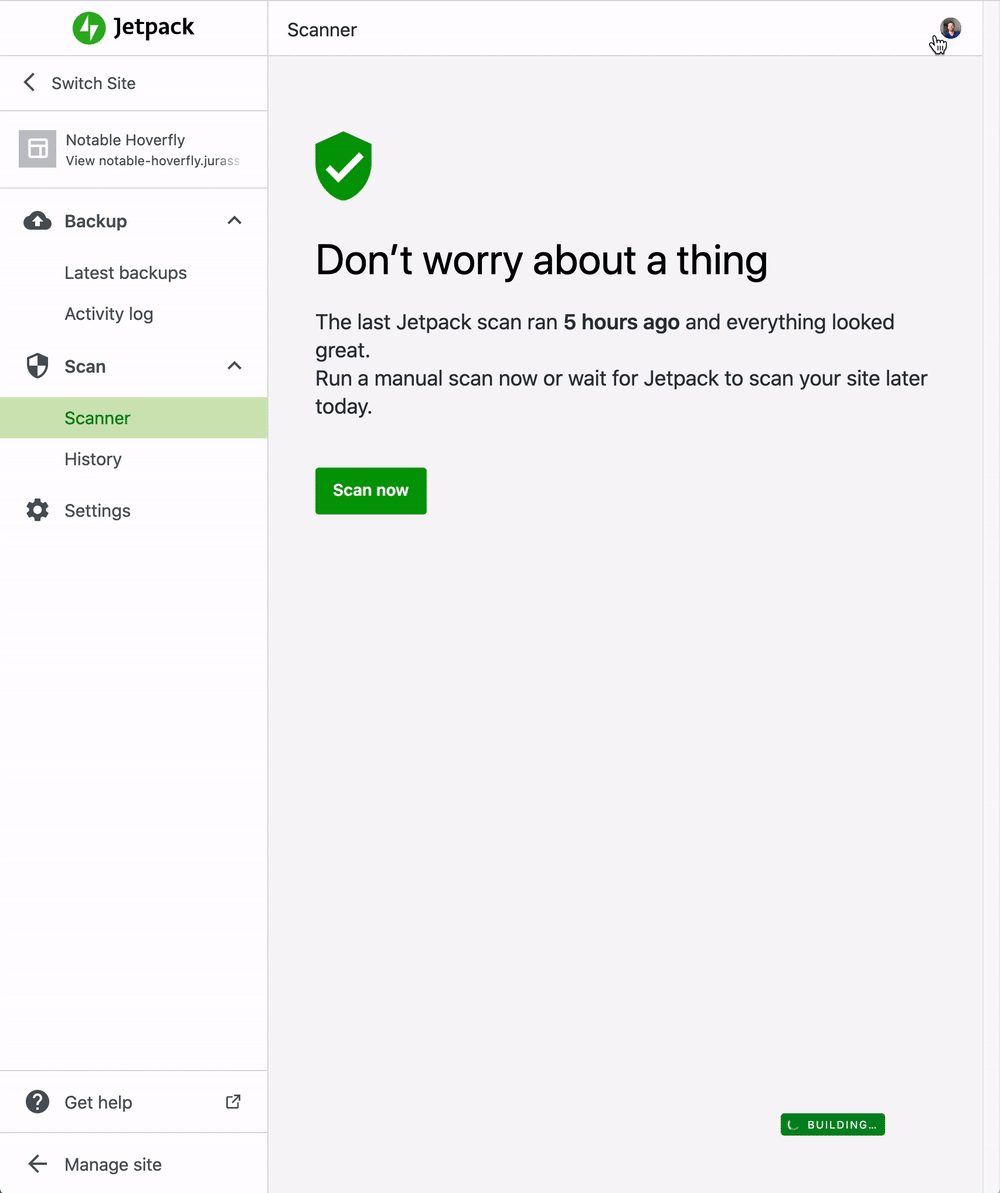Click the Jetpack wordmark text
Viewport: 1000px width, 1193px height.
click(154, 28)
